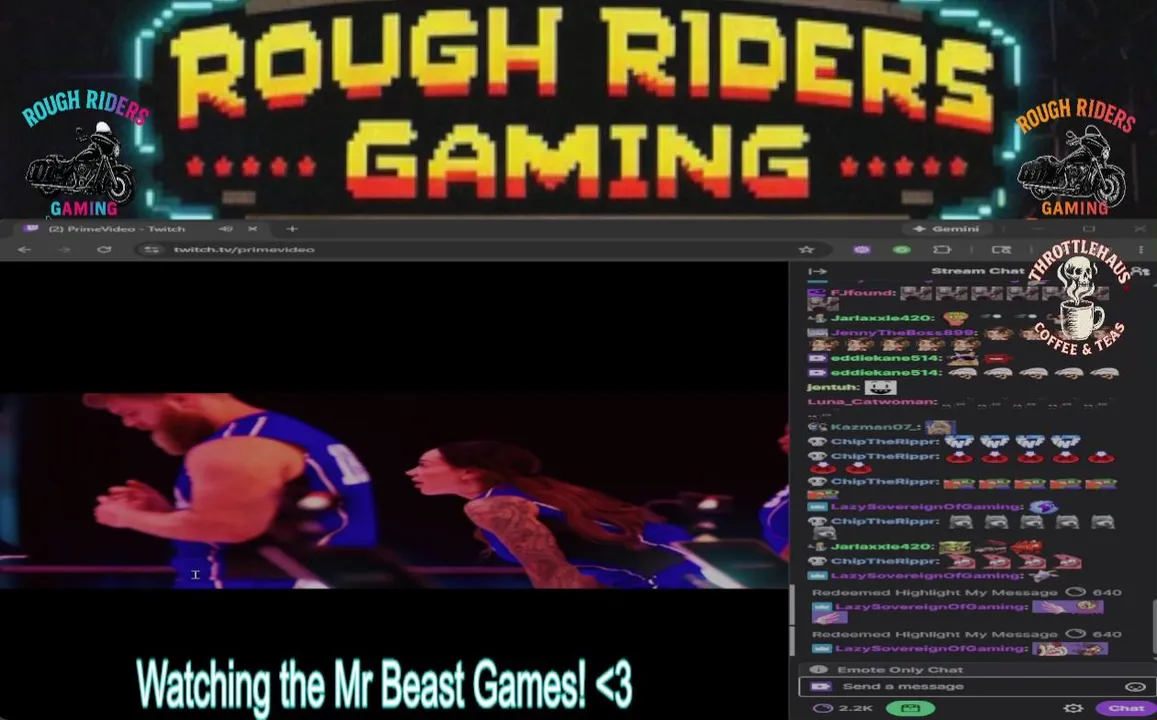This screenshot has width=1157, height=720.
Task: Open the browser three-dot menu
Action: pyautogui.click(x=1141, y=249)
